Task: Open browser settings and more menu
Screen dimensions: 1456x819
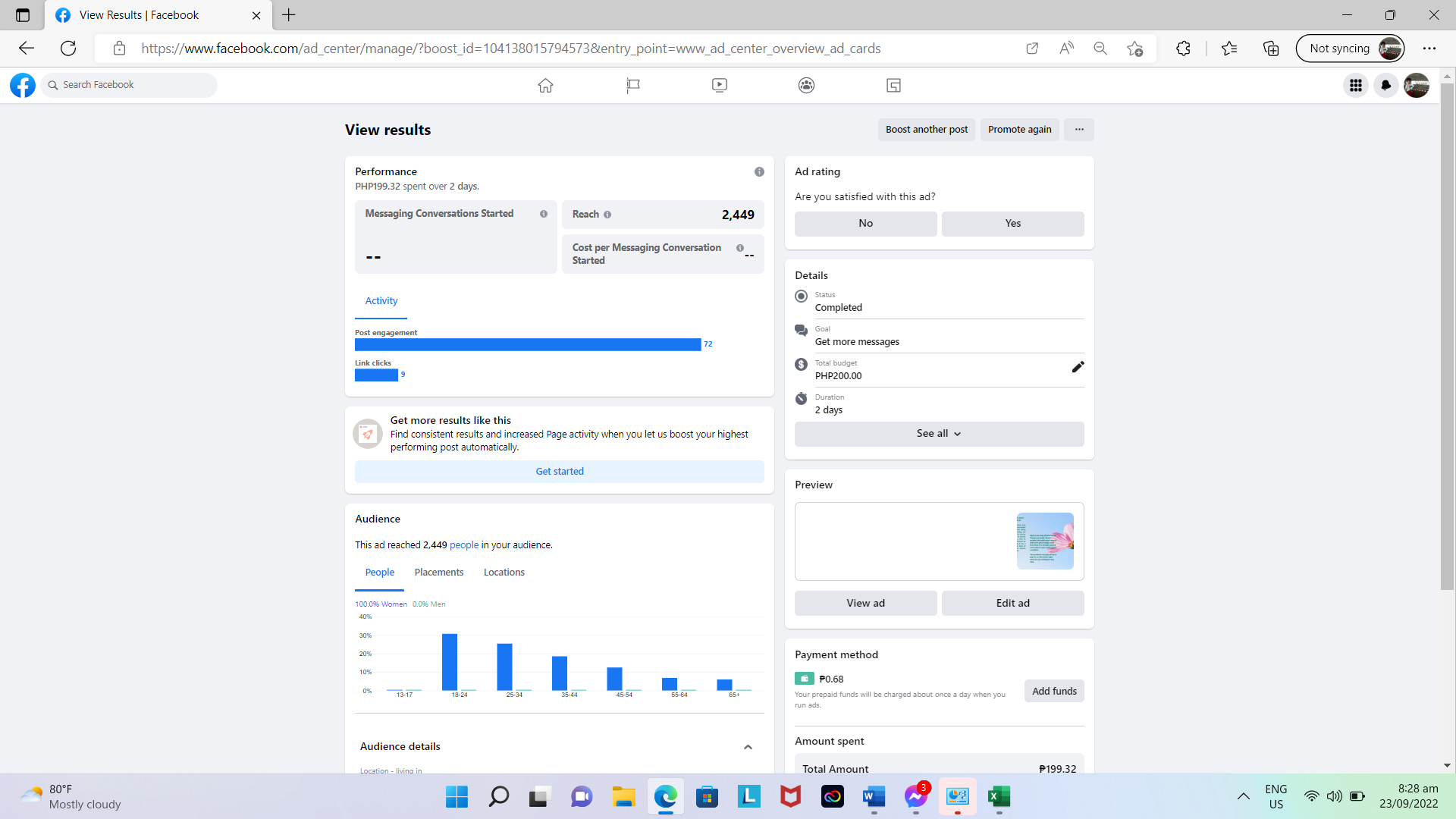Action: click(x=1429, y=49)
